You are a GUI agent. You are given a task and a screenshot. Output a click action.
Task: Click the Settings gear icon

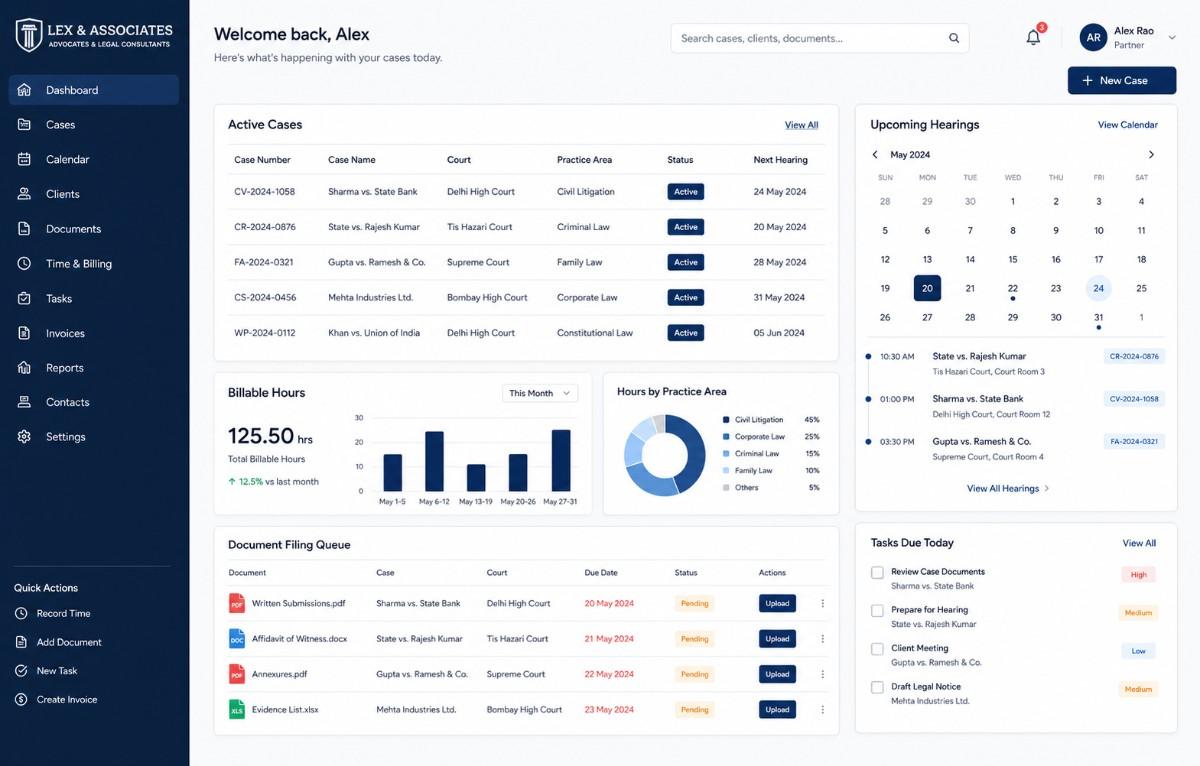pyautogui.click(x=25, y=437)
